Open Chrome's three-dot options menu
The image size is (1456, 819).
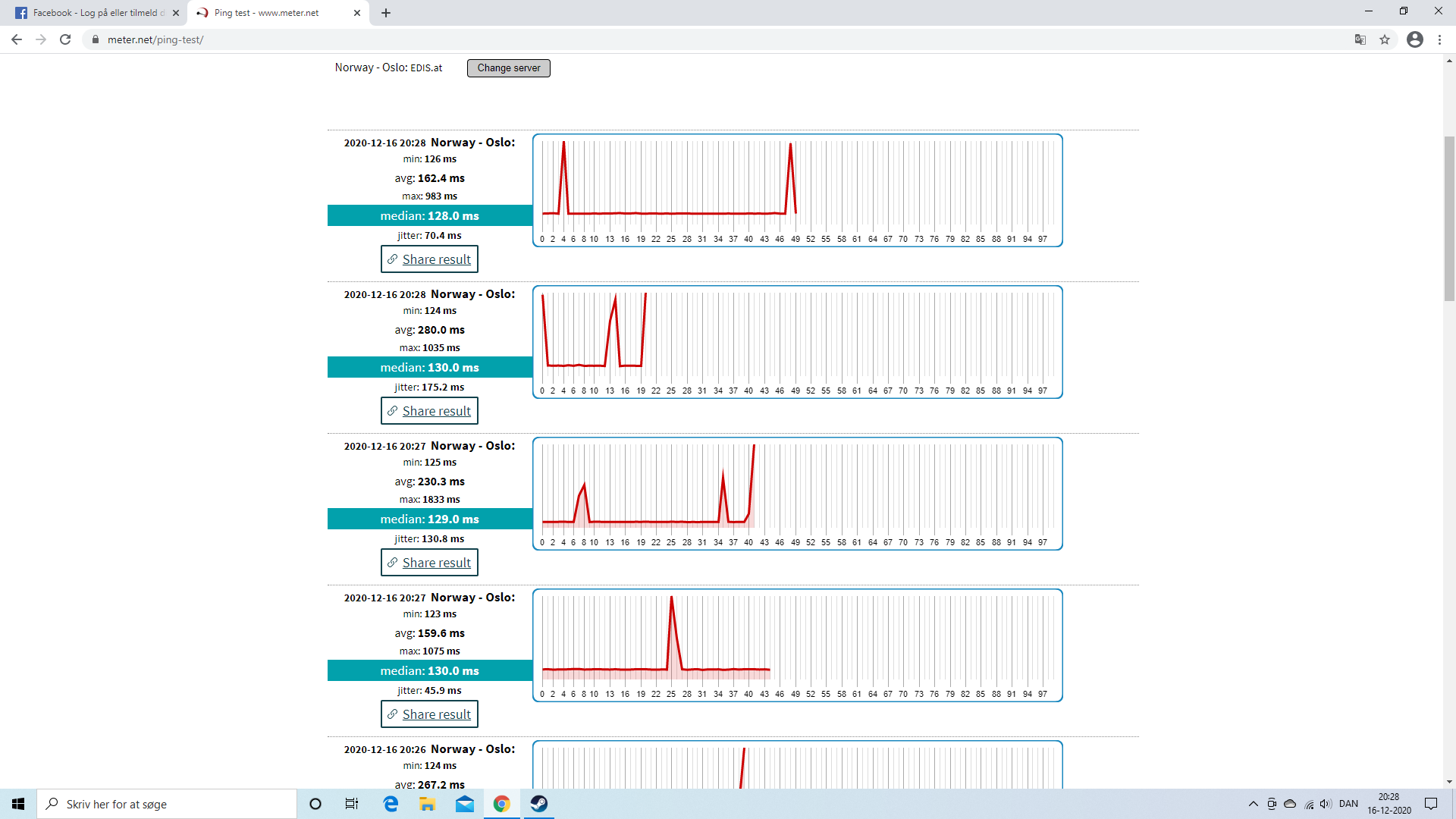(x=1440, y=39)
